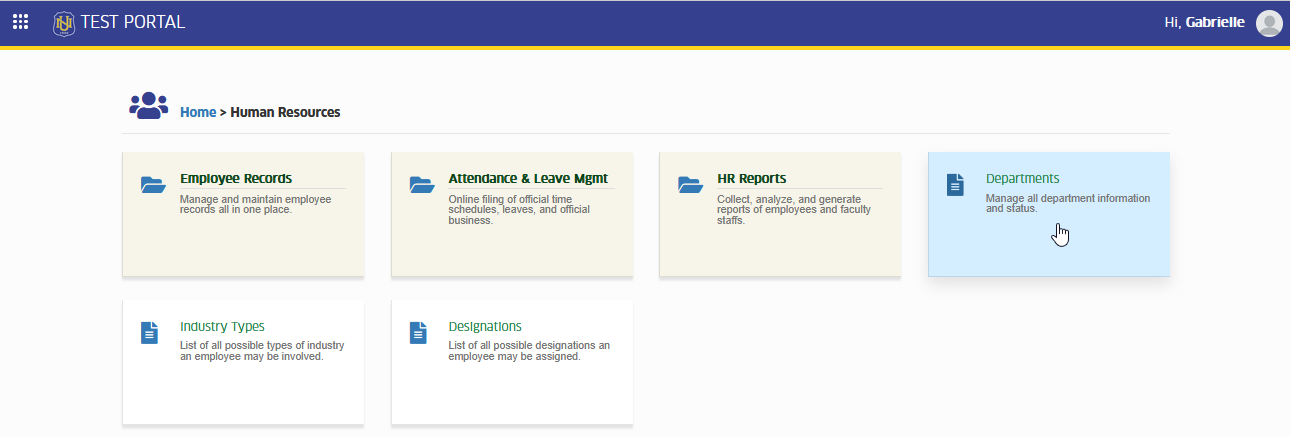Open Attendance & Leave Mgmt title
The image size is (1290, 437).
point(528,178)
